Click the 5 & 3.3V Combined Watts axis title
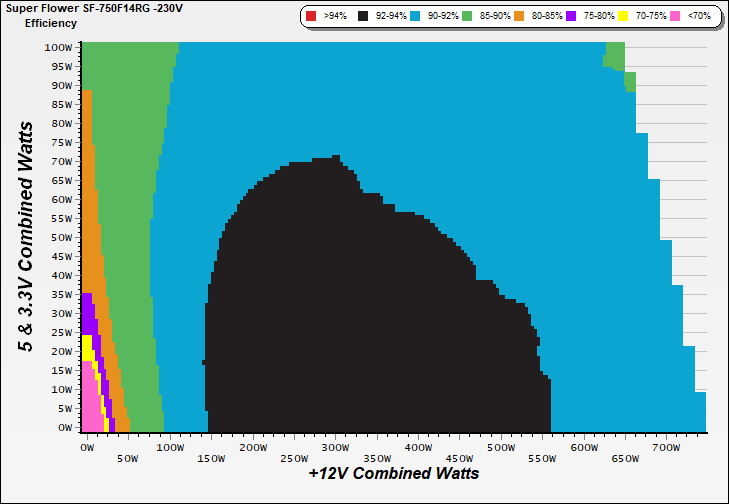 point(27,236)
